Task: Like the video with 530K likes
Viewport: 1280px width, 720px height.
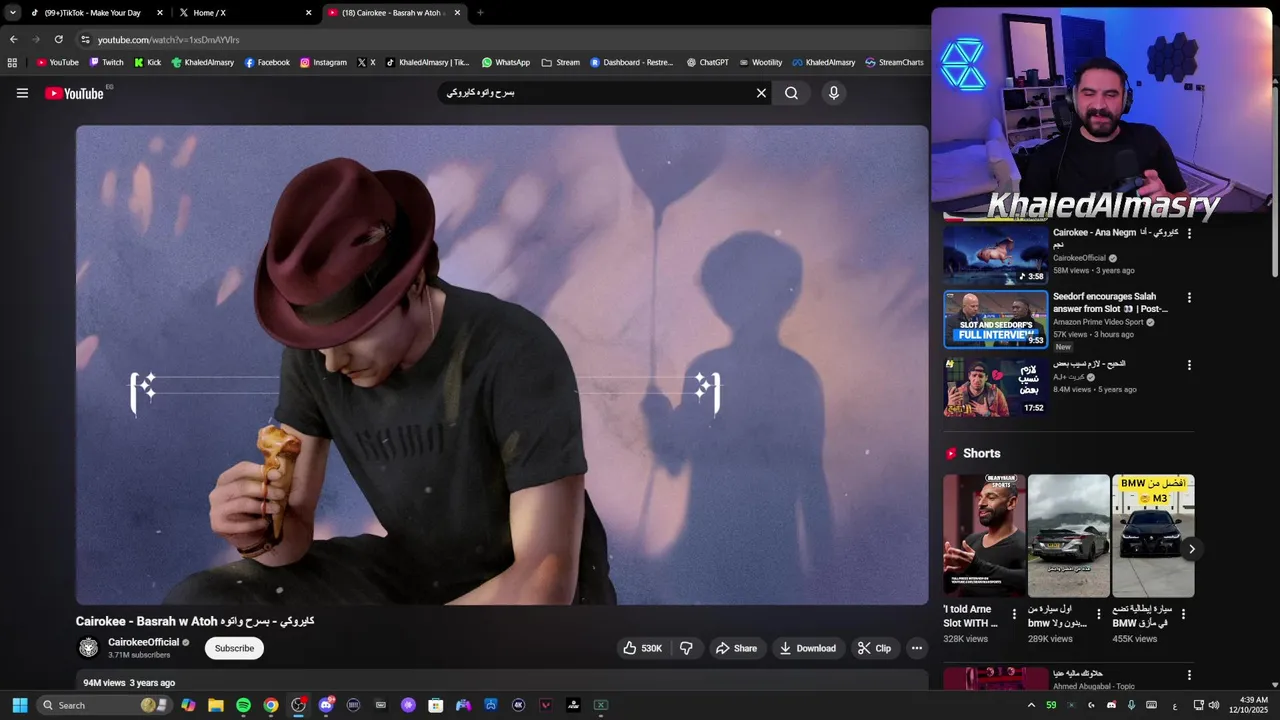Action: point(642,648)
